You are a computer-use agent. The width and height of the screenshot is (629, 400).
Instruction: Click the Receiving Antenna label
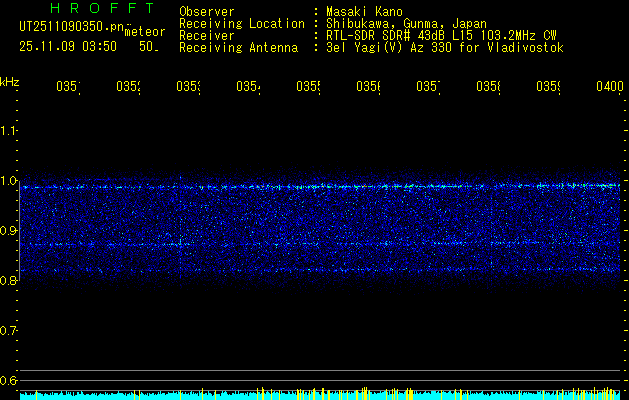click(238, 48)
